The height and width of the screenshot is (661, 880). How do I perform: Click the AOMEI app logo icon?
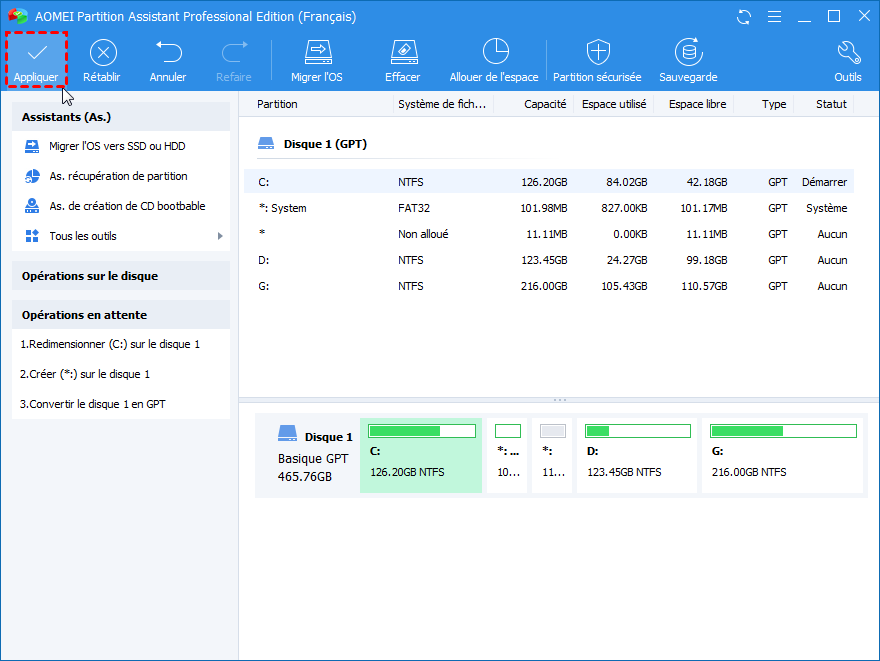pyautogui.click(x=18, y=16)
